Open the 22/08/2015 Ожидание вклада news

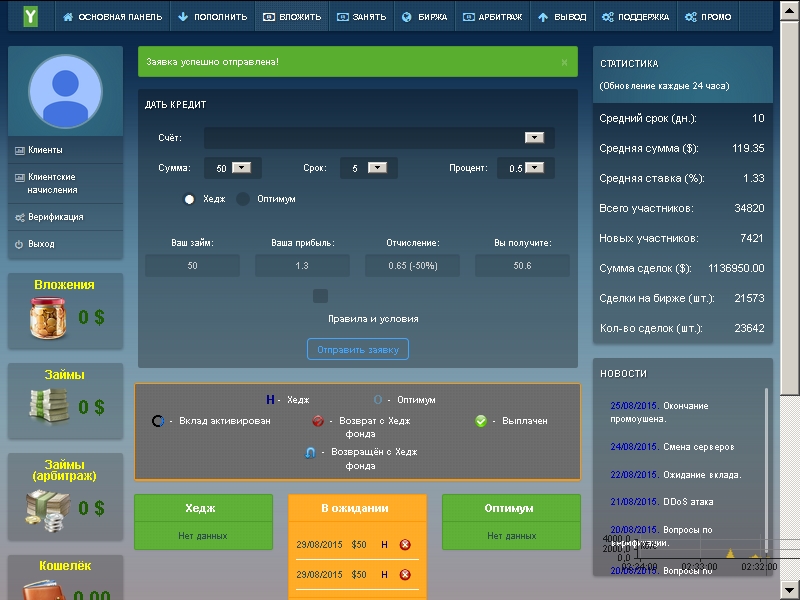676,474
